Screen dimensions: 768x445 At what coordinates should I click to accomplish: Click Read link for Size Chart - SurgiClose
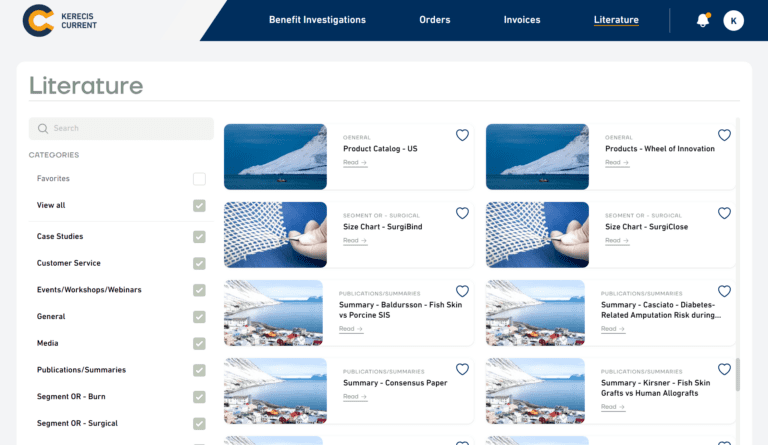pyautogui.click(x=617, y=240)
